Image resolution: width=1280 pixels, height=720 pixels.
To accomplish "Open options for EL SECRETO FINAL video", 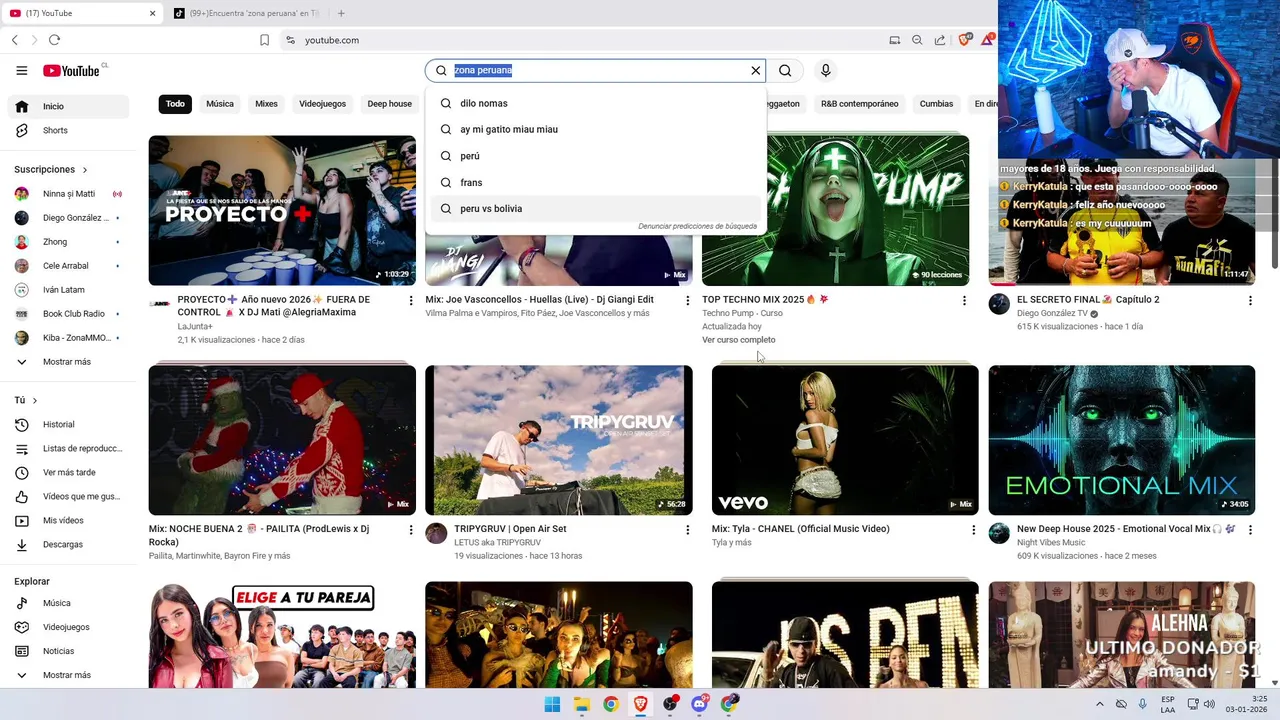I will click(x=1250, y=300).
